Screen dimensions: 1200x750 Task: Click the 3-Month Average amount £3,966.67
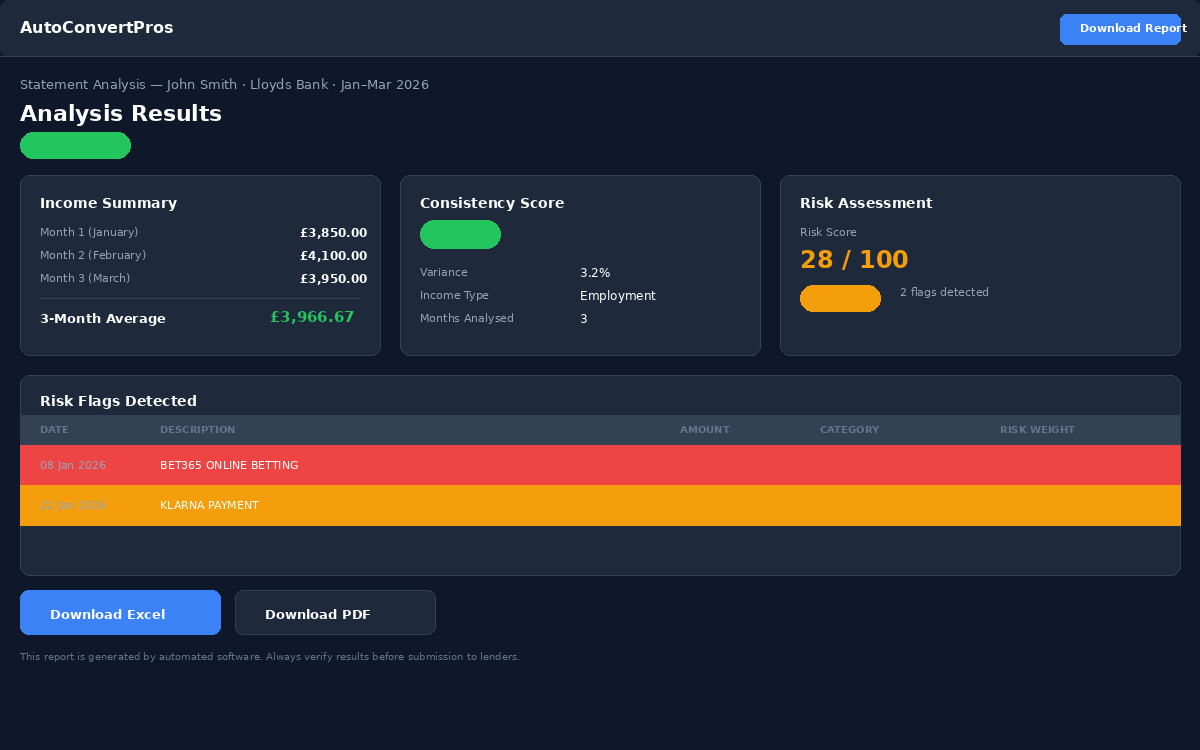[x=312, y=317]
